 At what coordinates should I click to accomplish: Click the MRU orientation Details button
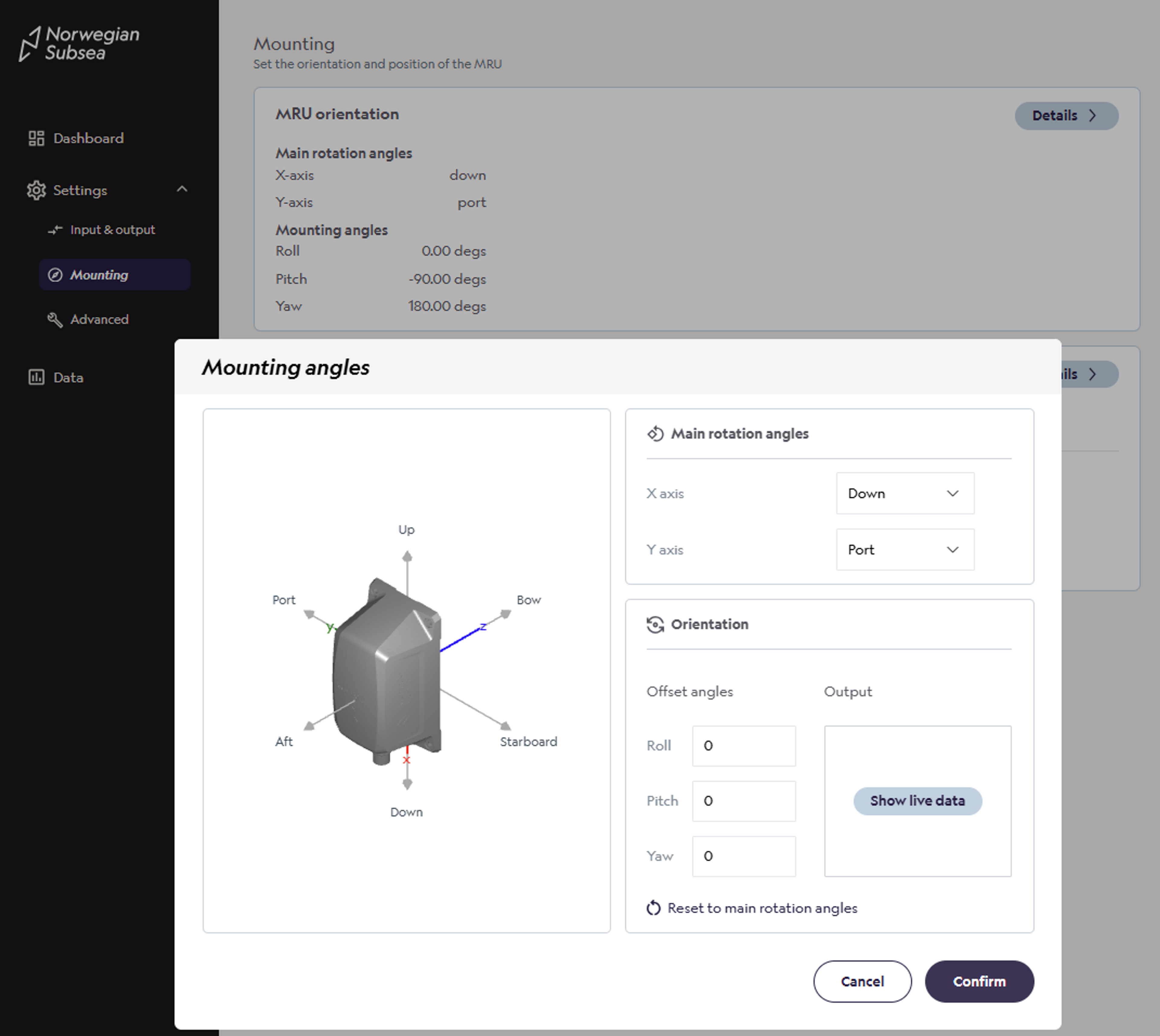point(1066,116)
